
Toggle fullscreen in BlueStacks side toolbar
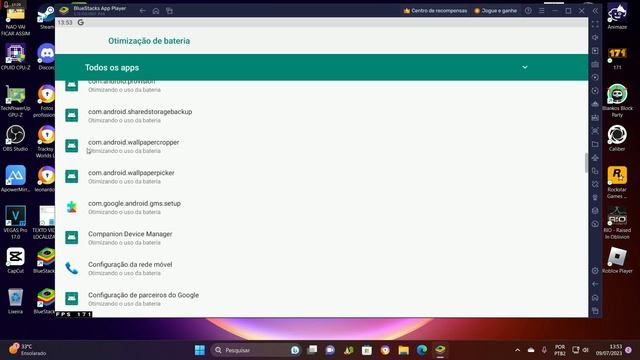[595, 24]
